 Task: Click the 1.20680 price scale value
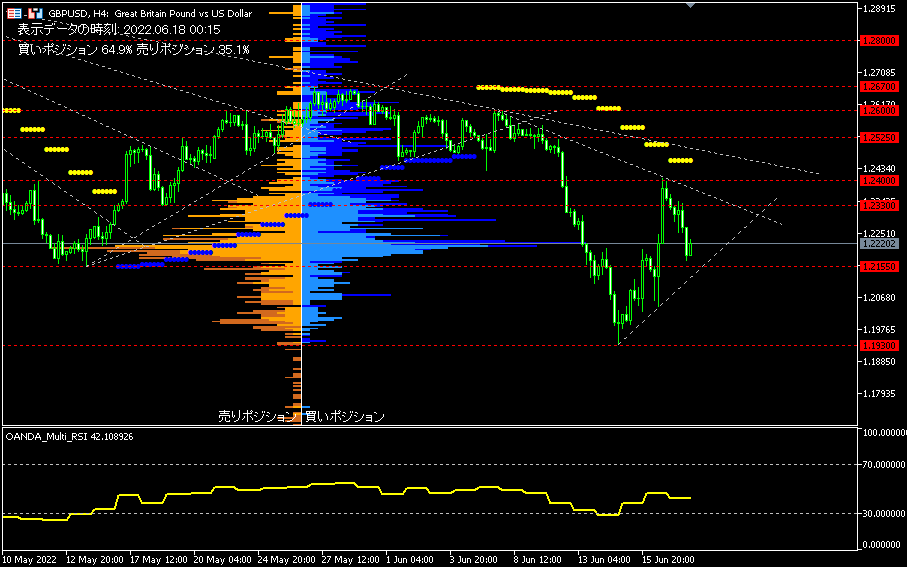coord(879,297)
